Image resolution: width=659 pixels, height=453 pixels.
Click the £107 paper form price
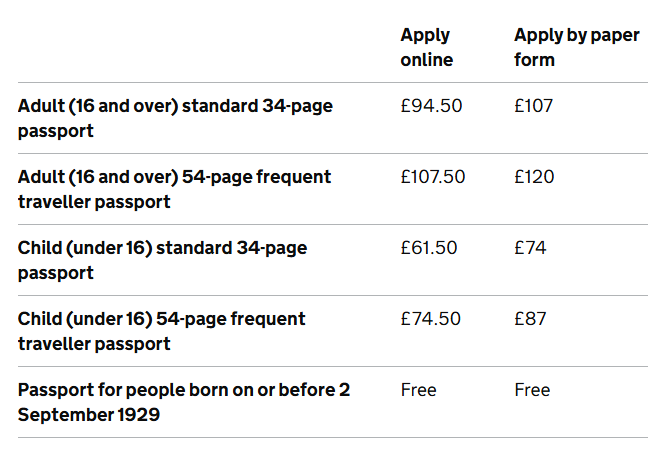pyautogui.click(x=533, y=106)
